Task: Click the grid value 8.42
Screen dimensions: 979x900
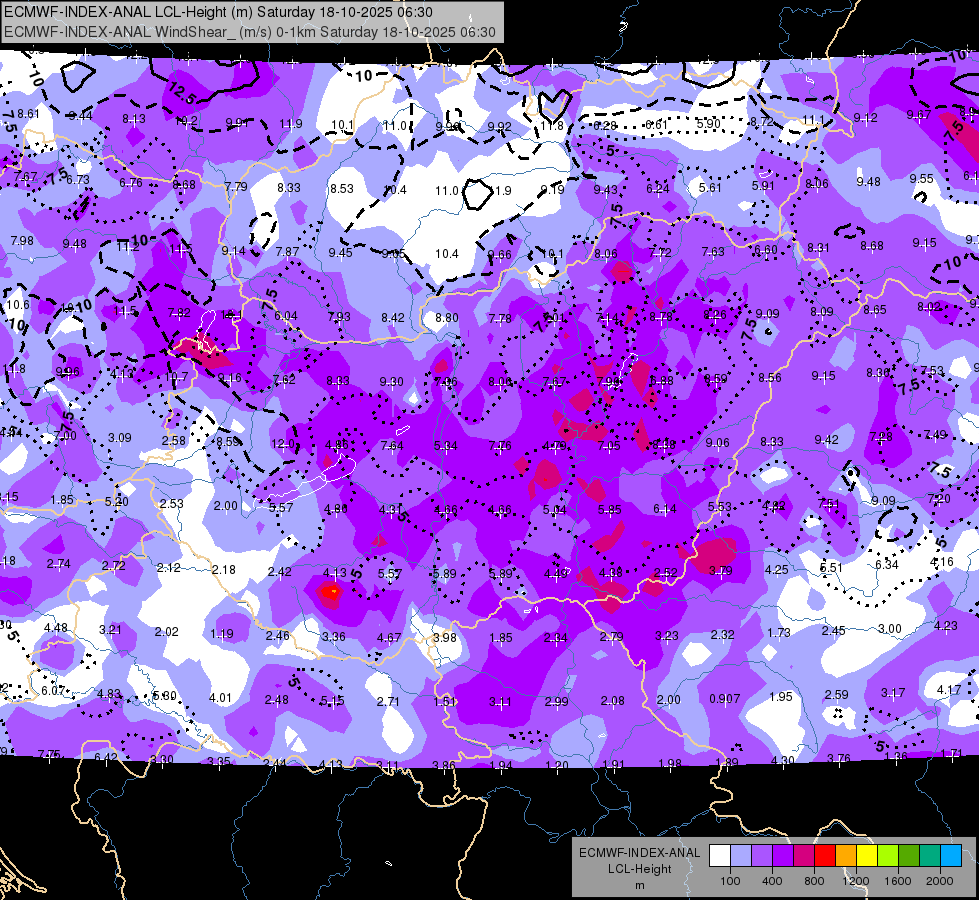Action: (x=393, y=318)
